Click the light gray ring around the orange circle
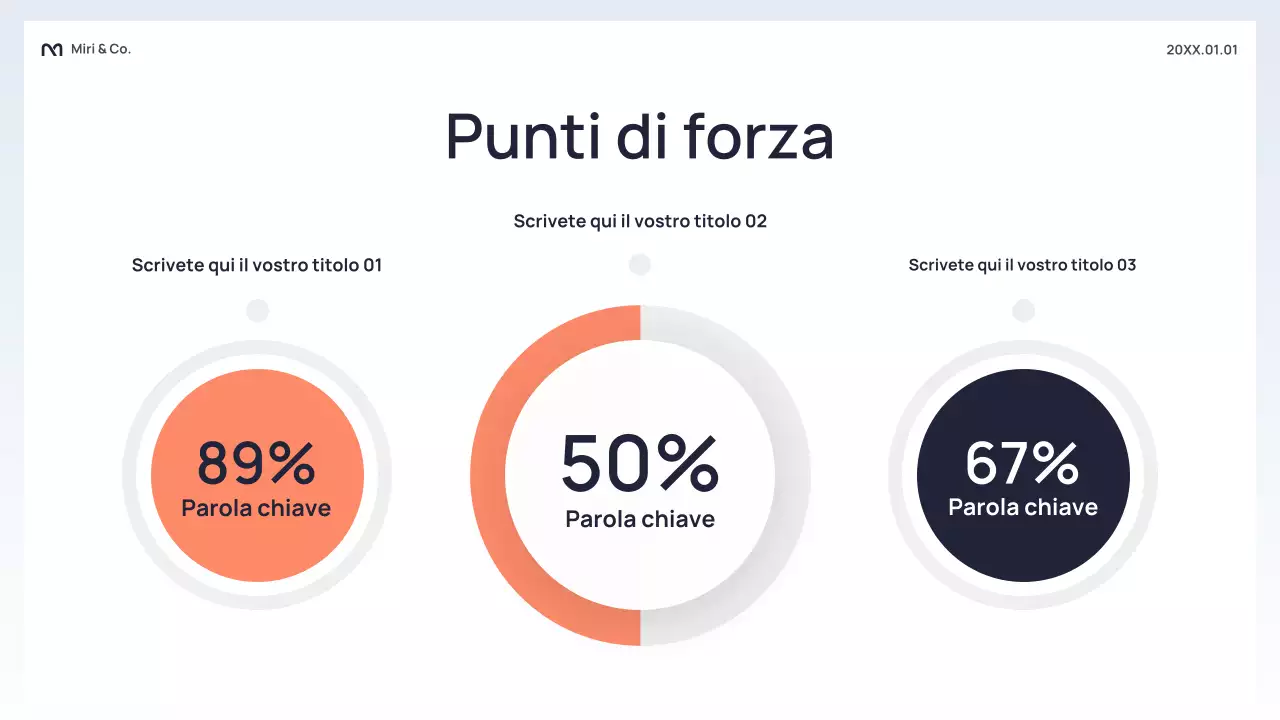 [136, 475]
